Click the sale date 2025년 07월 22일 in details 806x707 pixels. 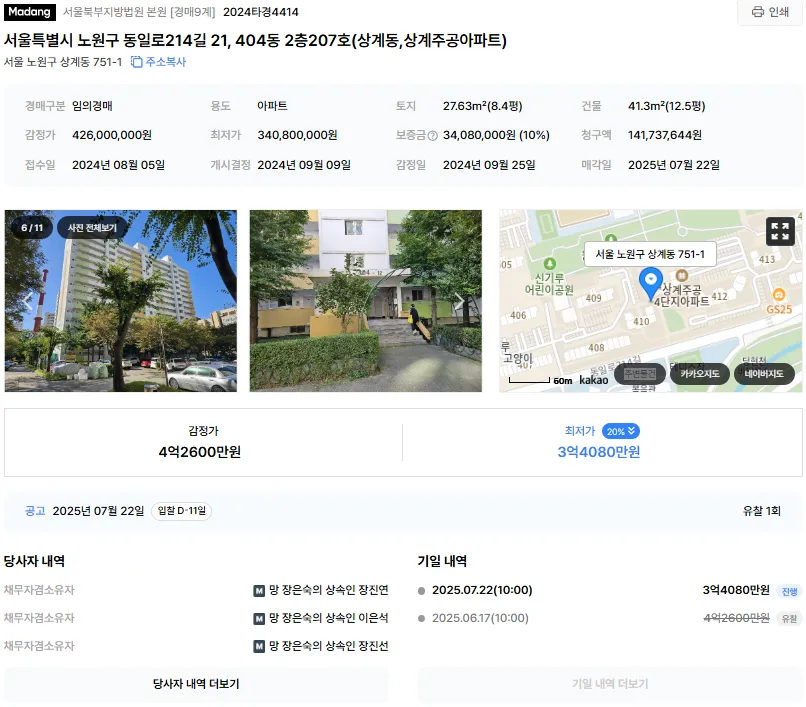tap(673, 165)
